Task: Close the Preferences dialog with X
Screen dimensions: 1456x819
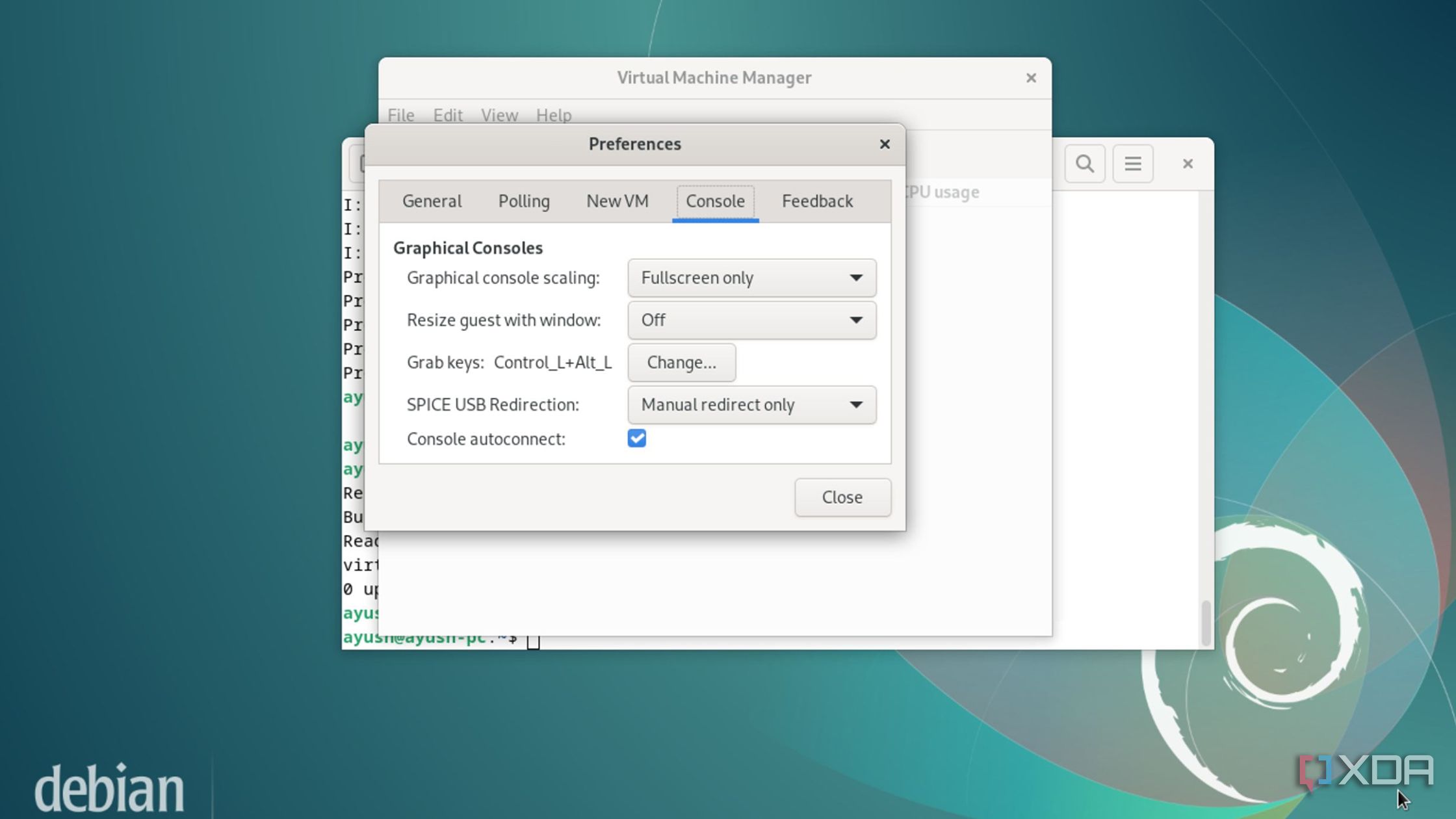Action: [x=884, y=144]
